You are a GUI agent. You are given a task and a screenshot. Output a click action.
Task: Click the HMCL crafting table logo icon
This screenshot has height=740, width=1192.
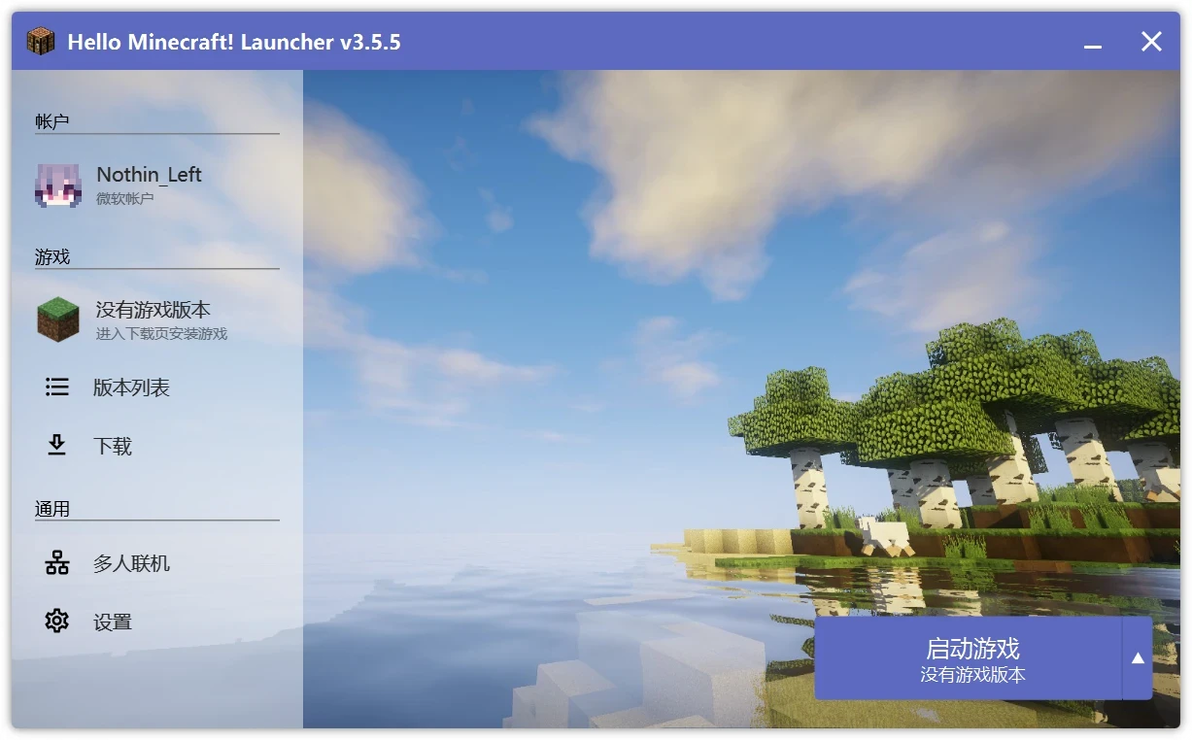[41, 41]
